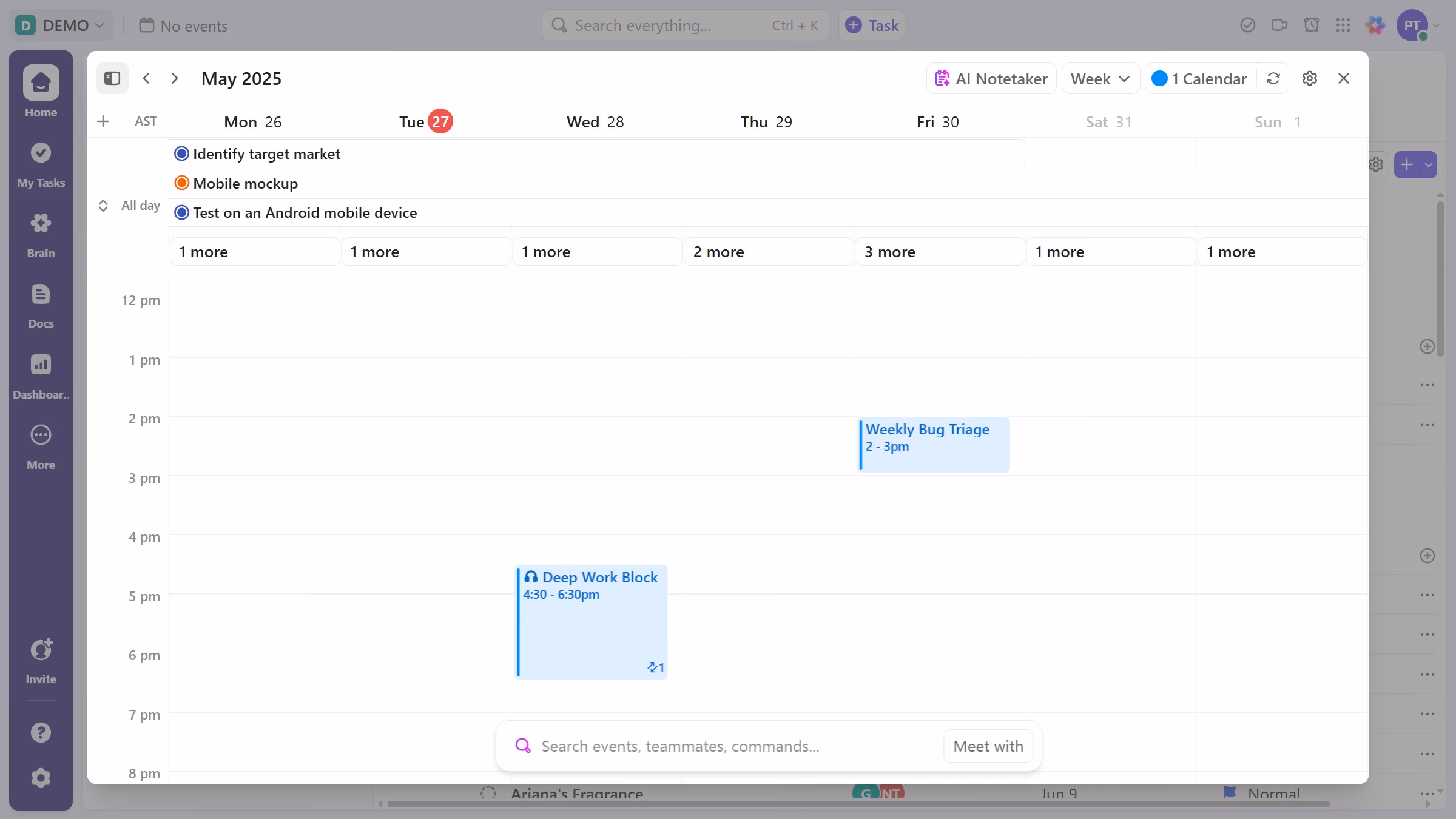Expand 2 more under Thu 29

tap(769, 252)
